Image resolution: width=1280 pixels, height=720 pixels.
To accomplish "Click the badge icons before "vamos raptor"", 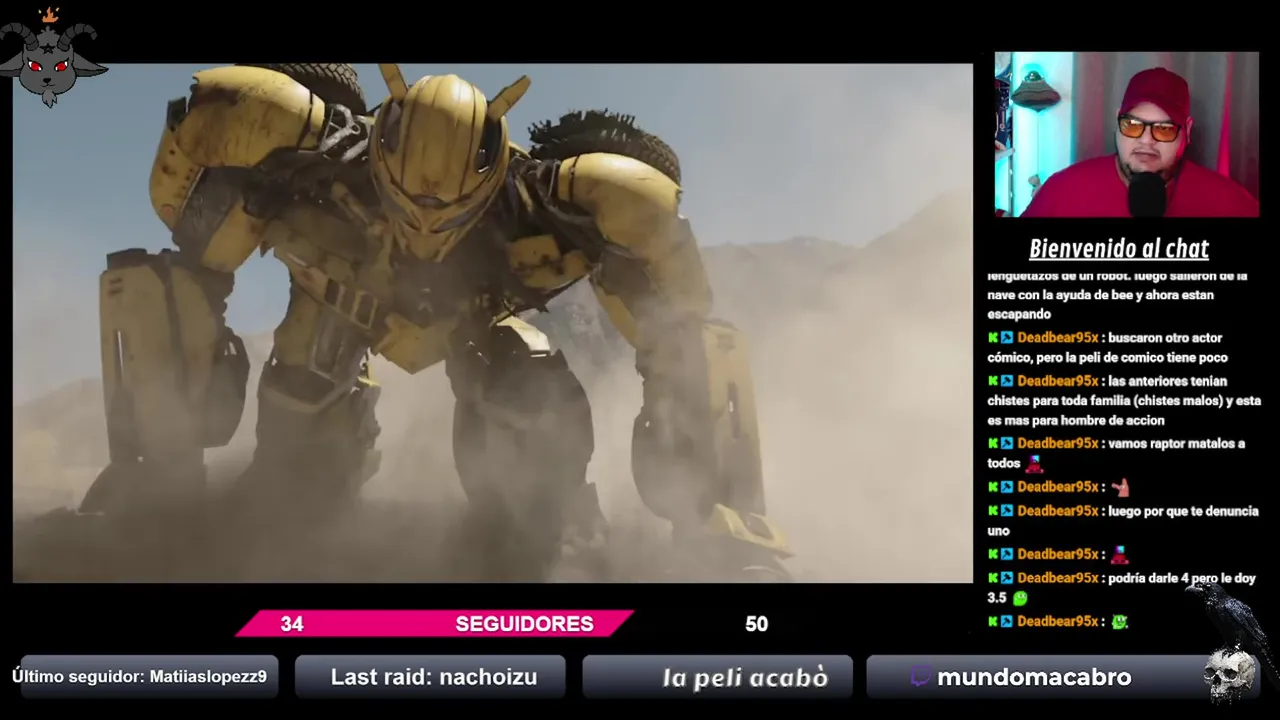I will click(1001, 443).
